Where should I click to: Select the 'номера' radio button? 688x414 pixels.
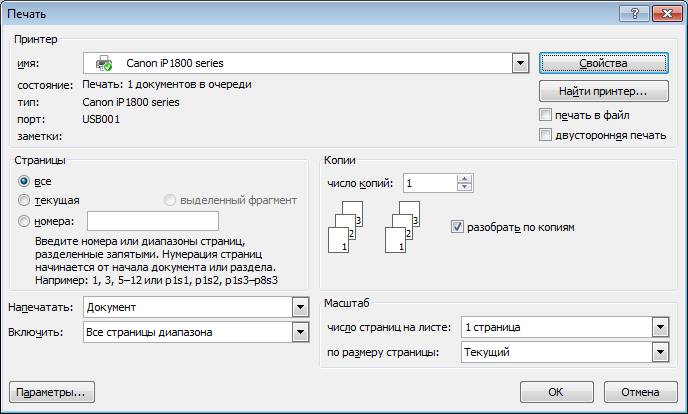24,221
